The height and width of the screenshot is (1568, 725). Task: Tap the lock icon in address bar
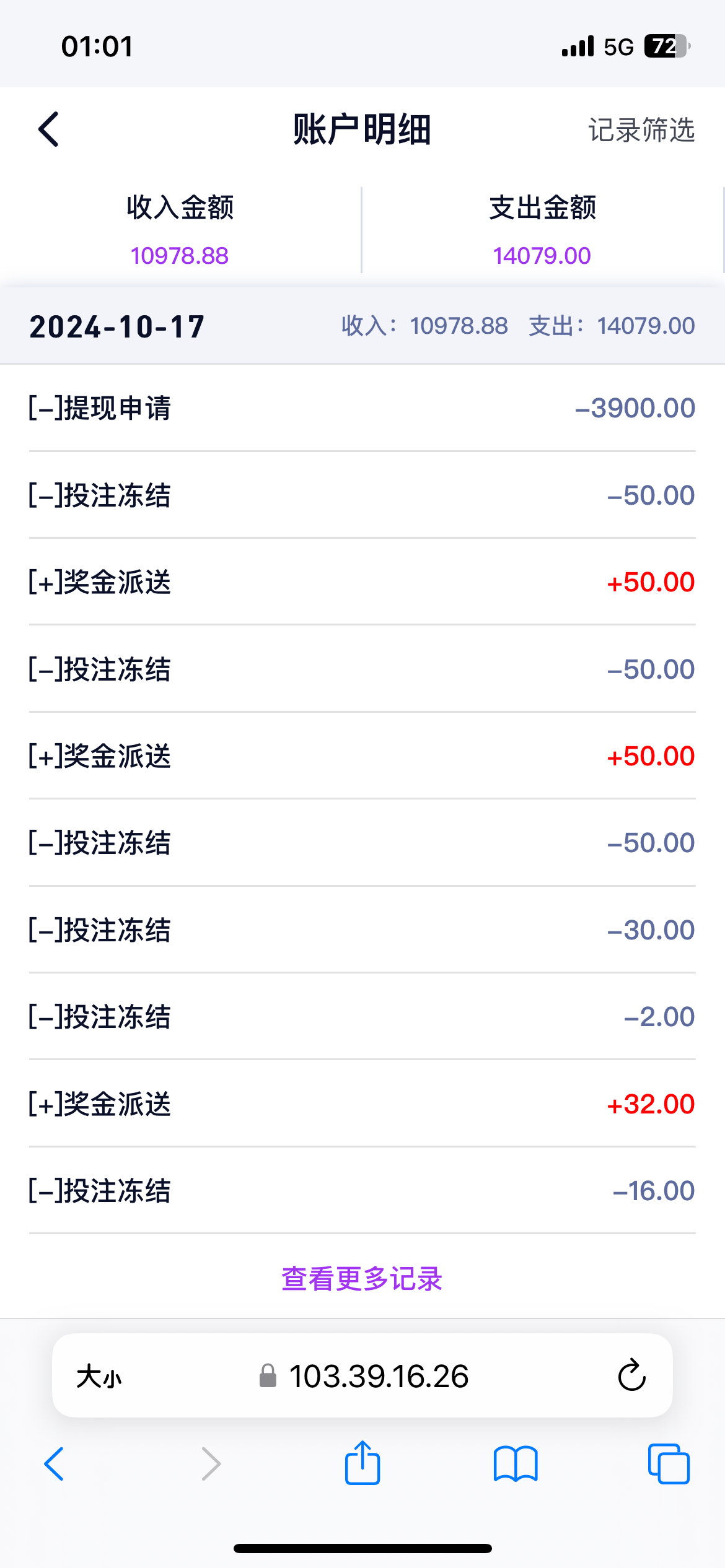[268, 1376]
